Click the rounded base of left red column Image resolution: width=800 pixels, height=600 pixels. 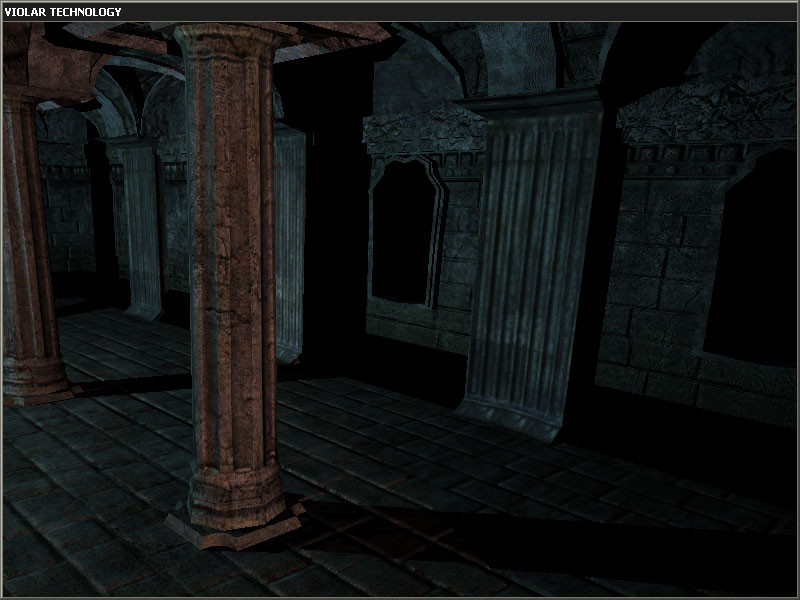coord(35,377)
